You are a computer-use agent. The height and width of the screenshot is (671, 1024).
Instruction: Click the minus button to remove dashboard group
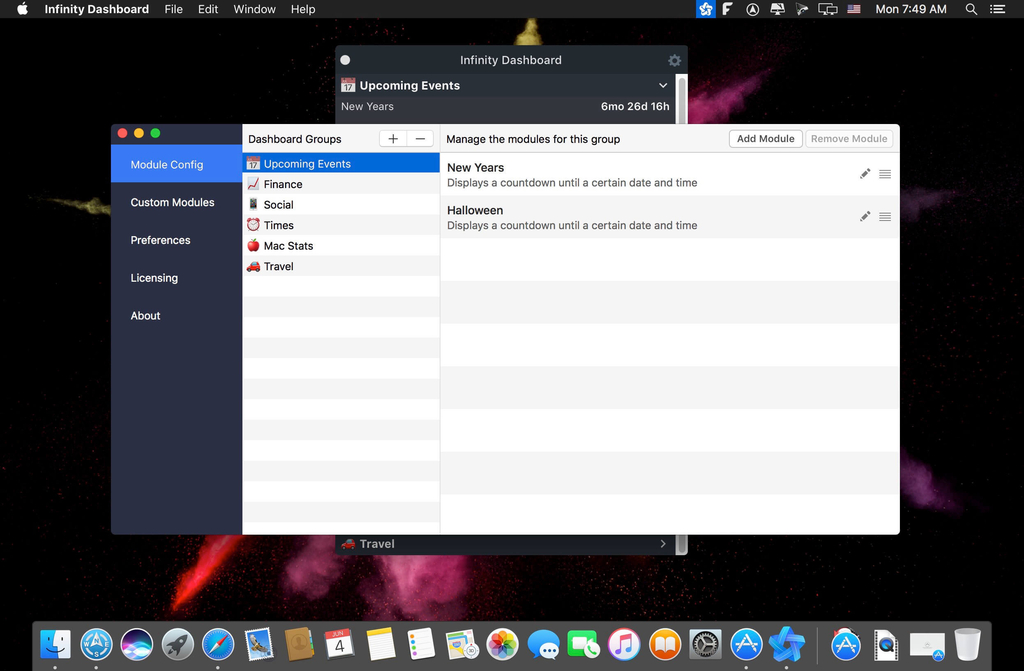tap(420, 139)
